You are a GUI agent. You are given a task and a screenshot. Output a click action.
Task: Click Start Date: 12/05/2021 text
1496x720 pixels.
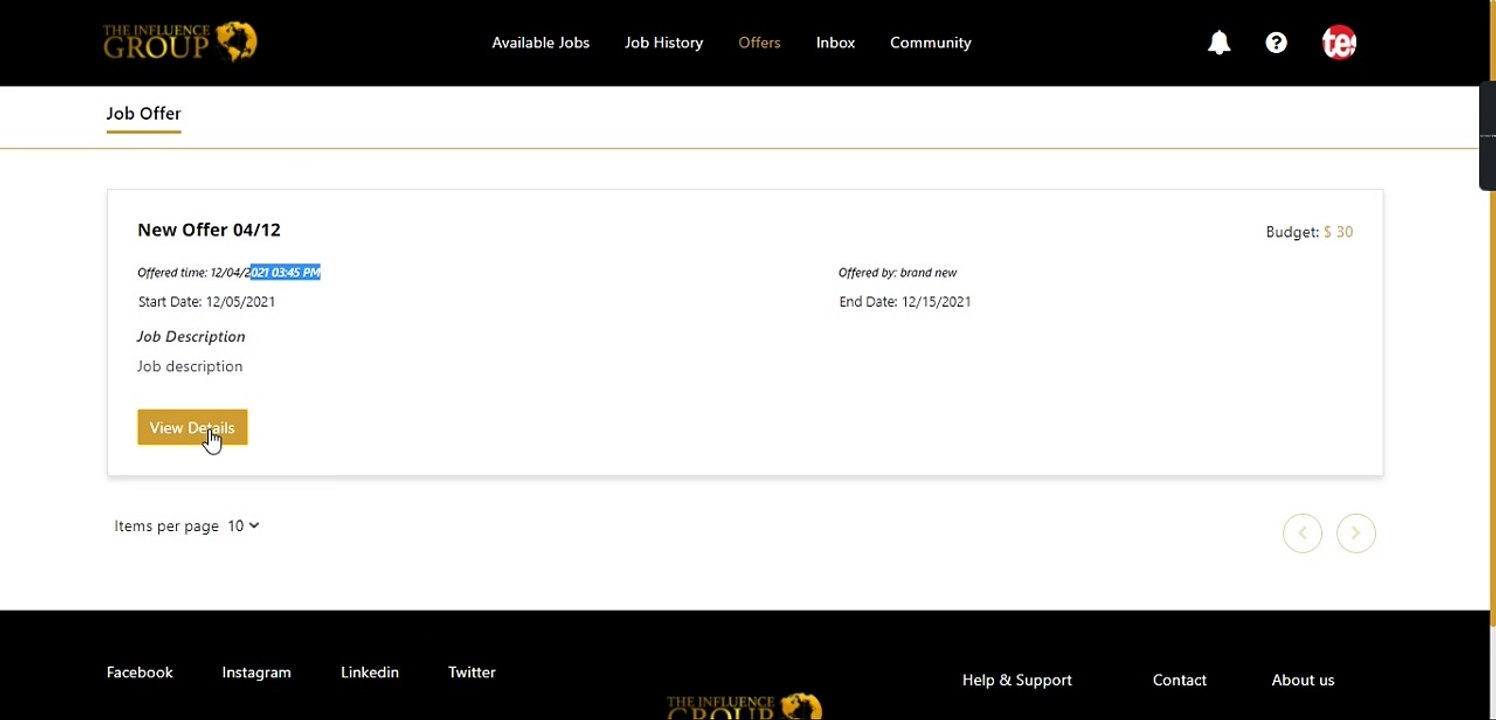(x=207, y=302)
